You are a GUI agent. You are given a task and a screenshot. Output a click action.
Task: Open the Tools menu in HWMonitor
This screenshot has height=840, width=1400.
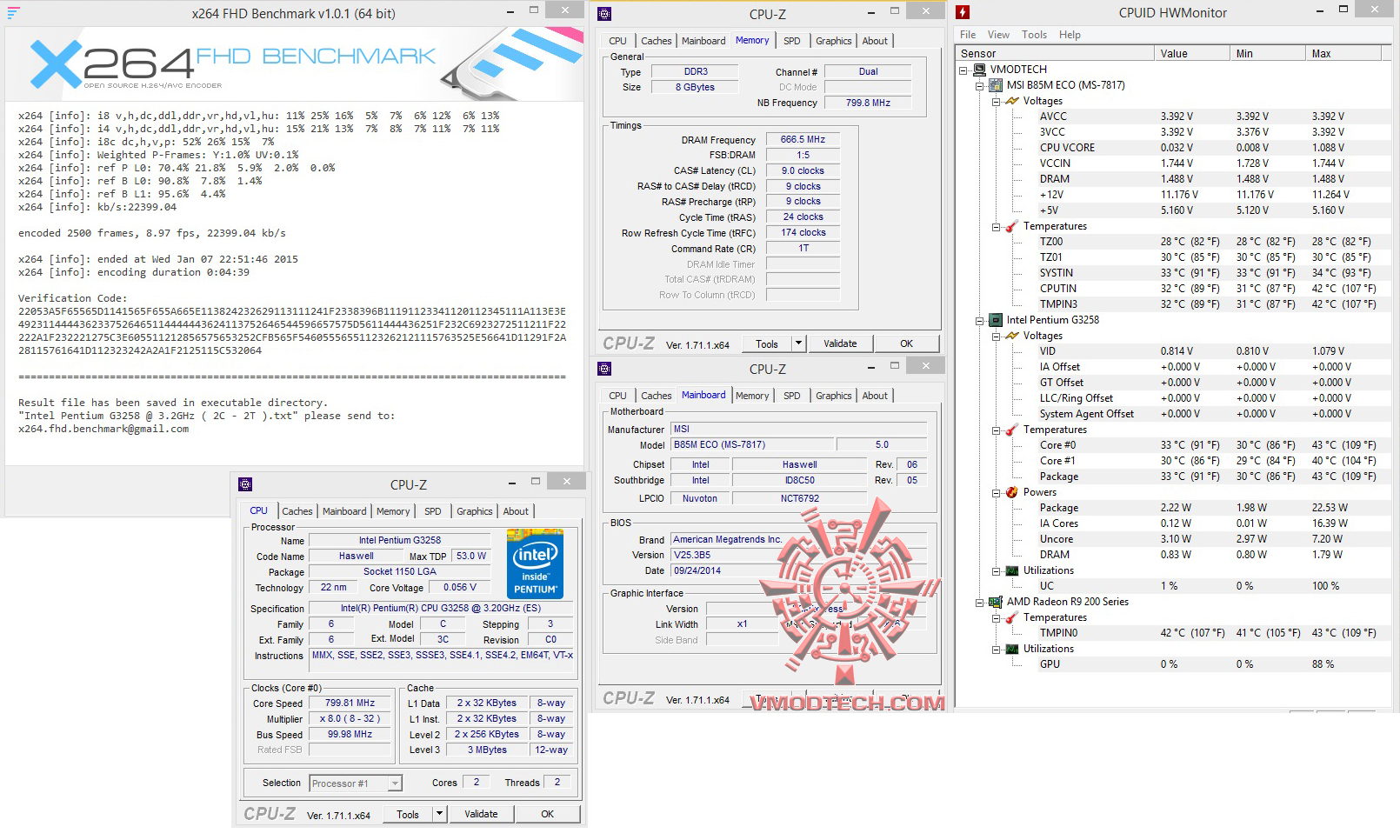pos(1034,35)
